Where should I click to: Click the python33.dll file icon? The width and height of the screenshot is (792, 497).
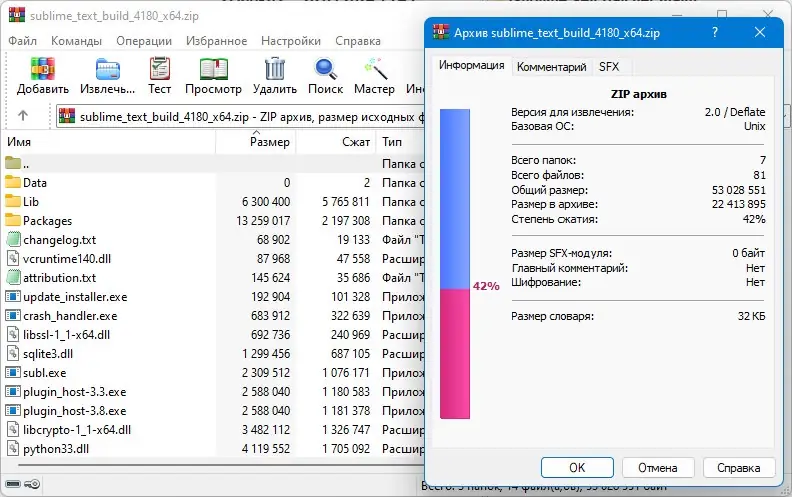(x=14, y=449)
